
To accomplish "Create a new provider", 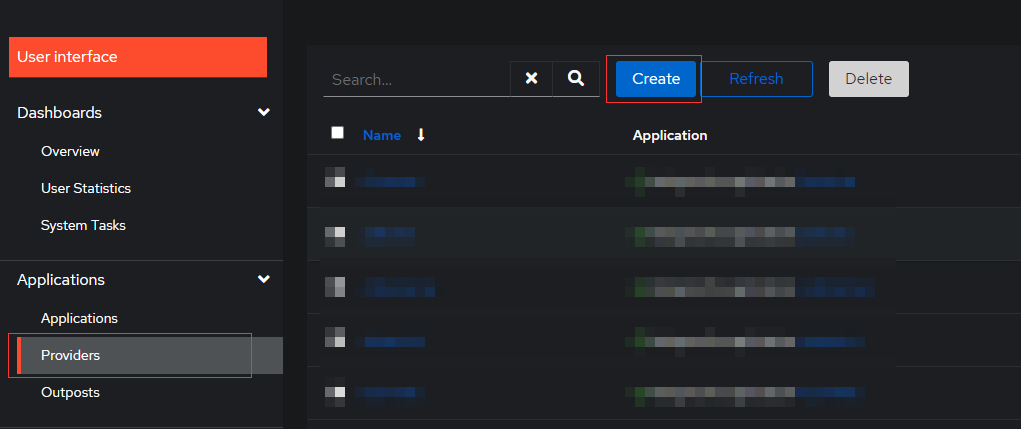I will point(656,79).
